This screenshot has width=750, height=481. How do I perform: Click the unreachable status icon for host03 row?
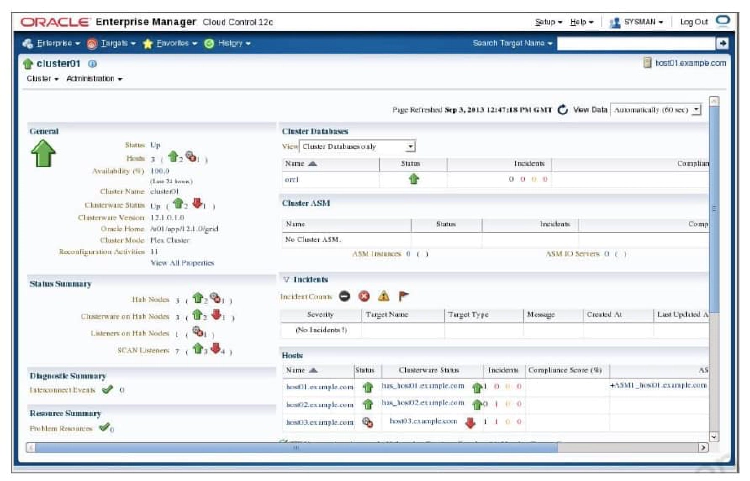tap(367, 422)
